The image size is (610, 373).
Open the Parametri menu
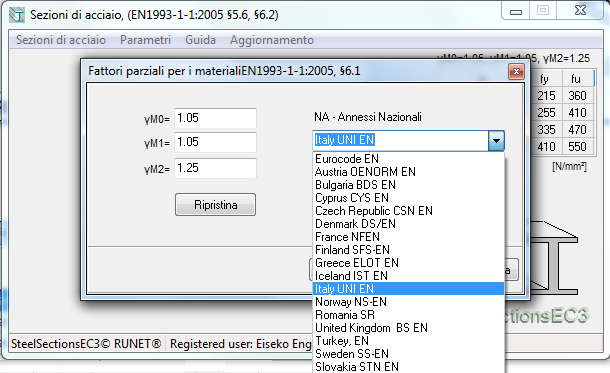145,40
